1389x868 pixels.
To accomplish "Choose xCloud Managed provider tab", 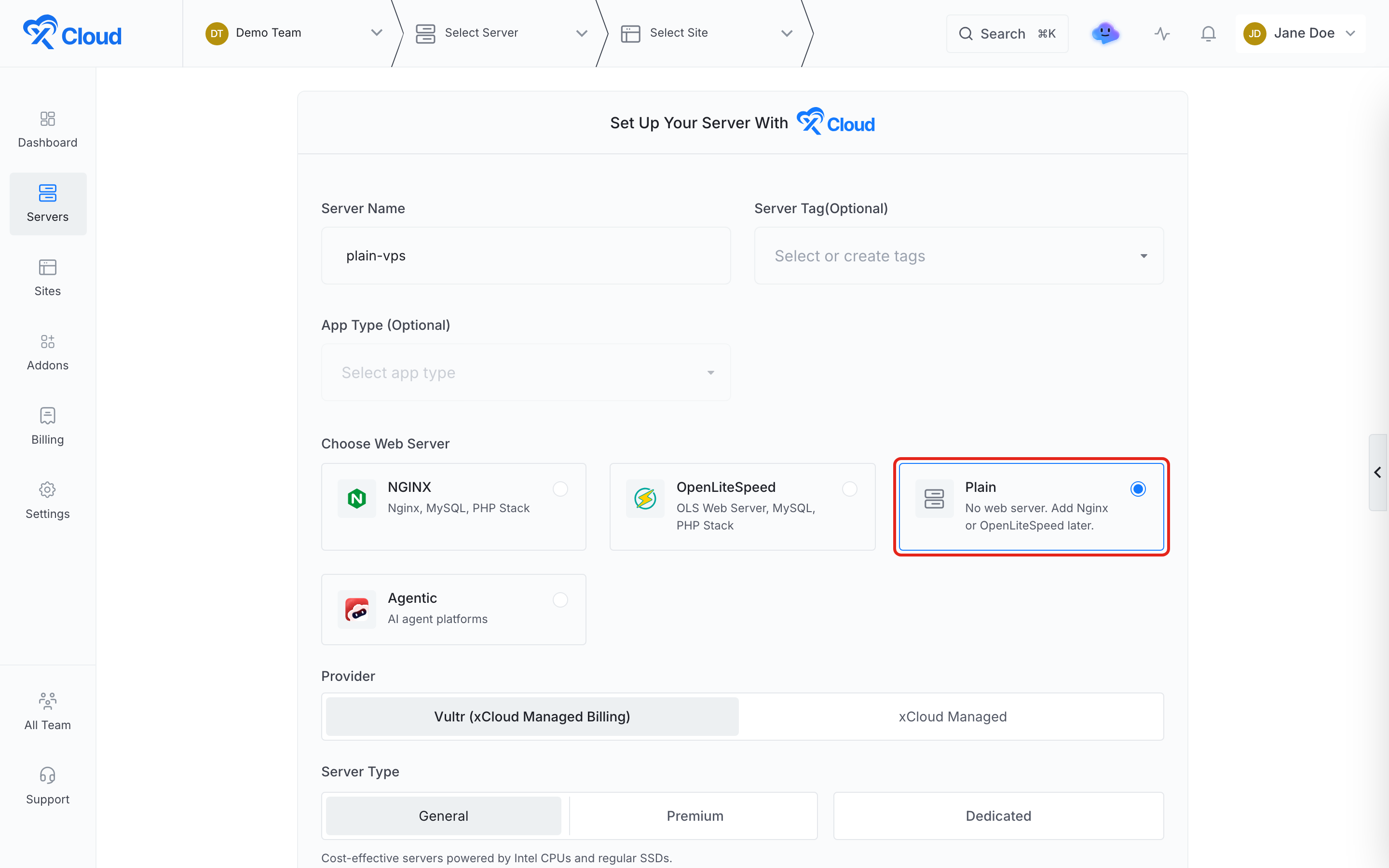I will (952, 717).
